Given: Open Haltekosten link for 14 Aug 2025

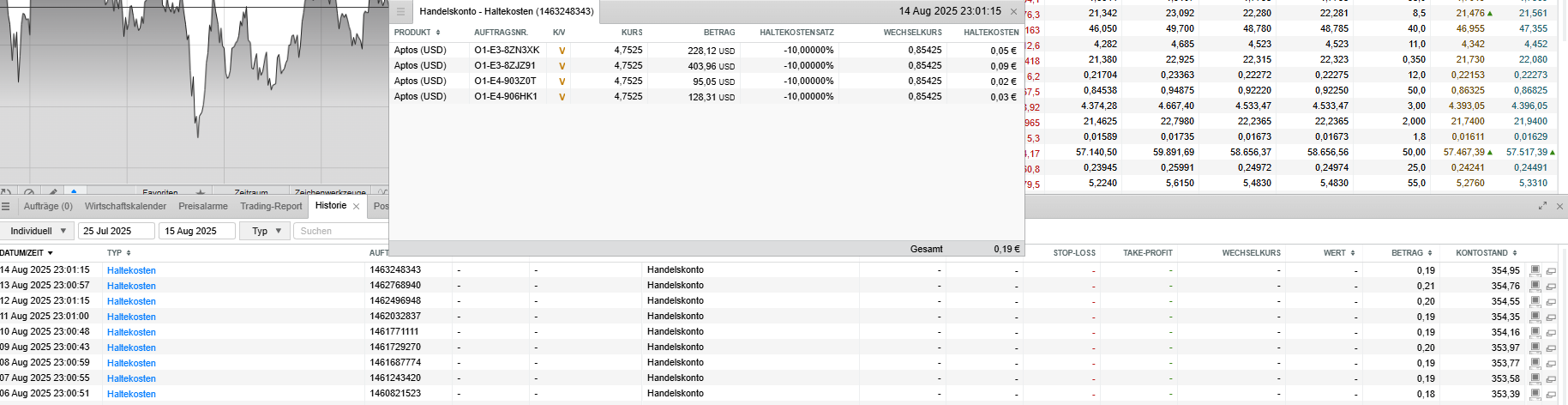Looking at the screenshot, I should click(131, 270).
